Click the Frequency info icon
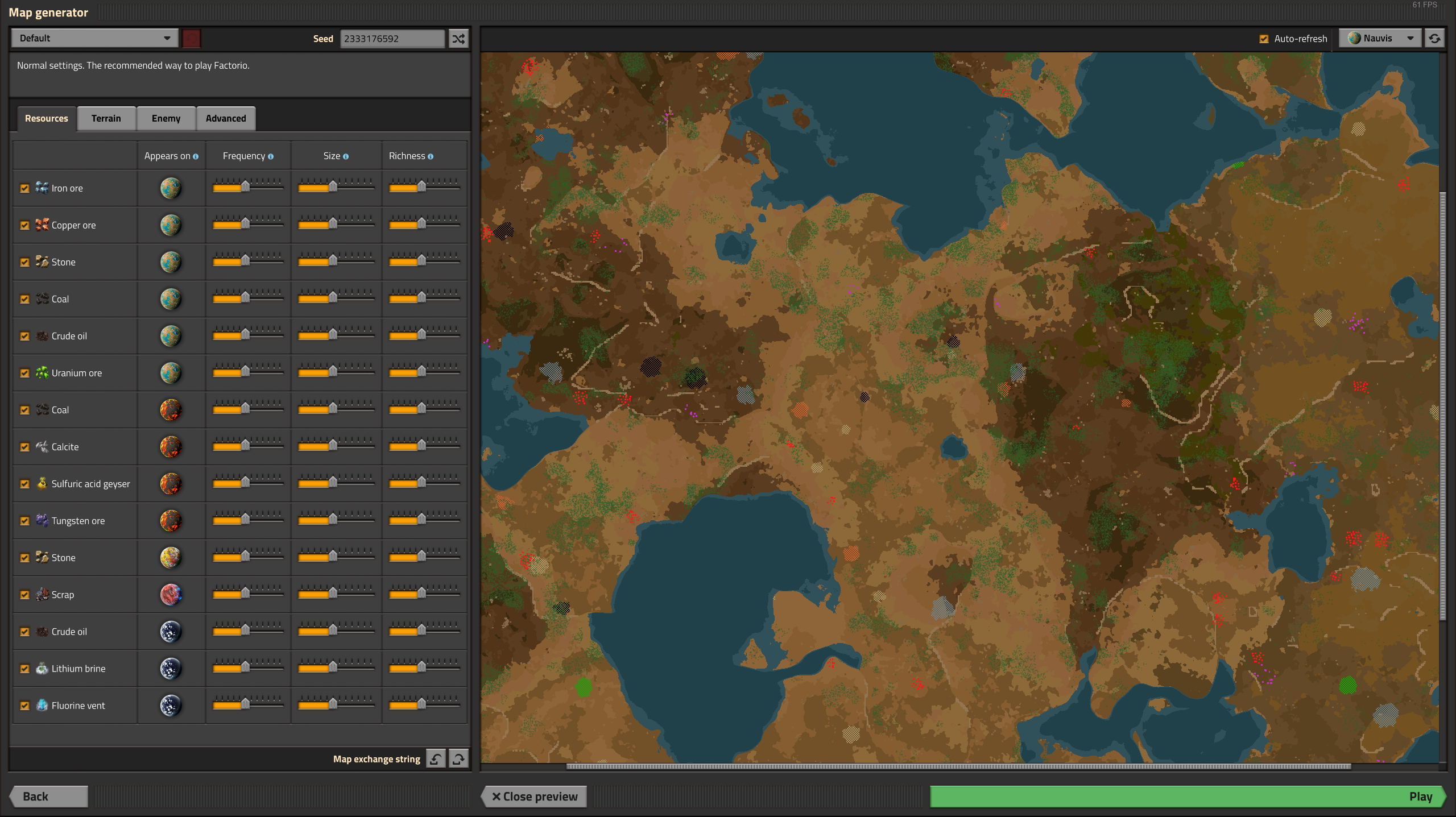 pyautogui.click(x=271, y=157)
